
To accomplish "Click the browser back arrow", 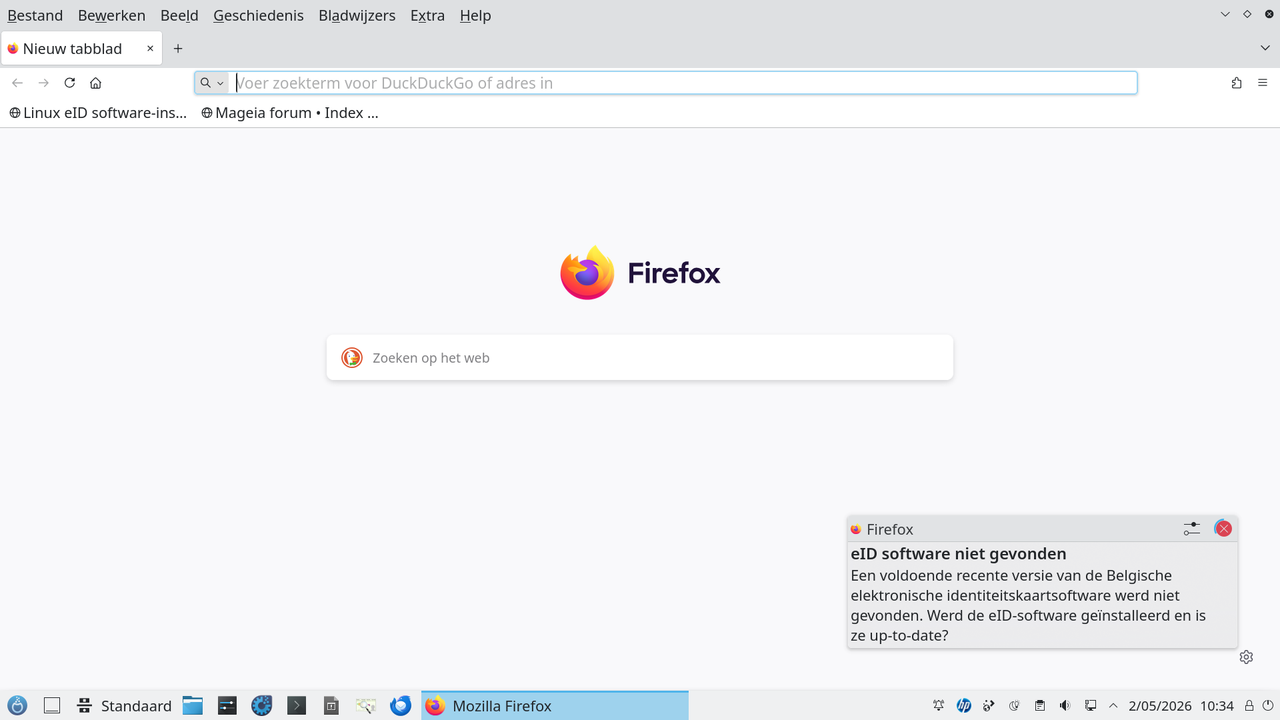I will [x=17, y=83].
